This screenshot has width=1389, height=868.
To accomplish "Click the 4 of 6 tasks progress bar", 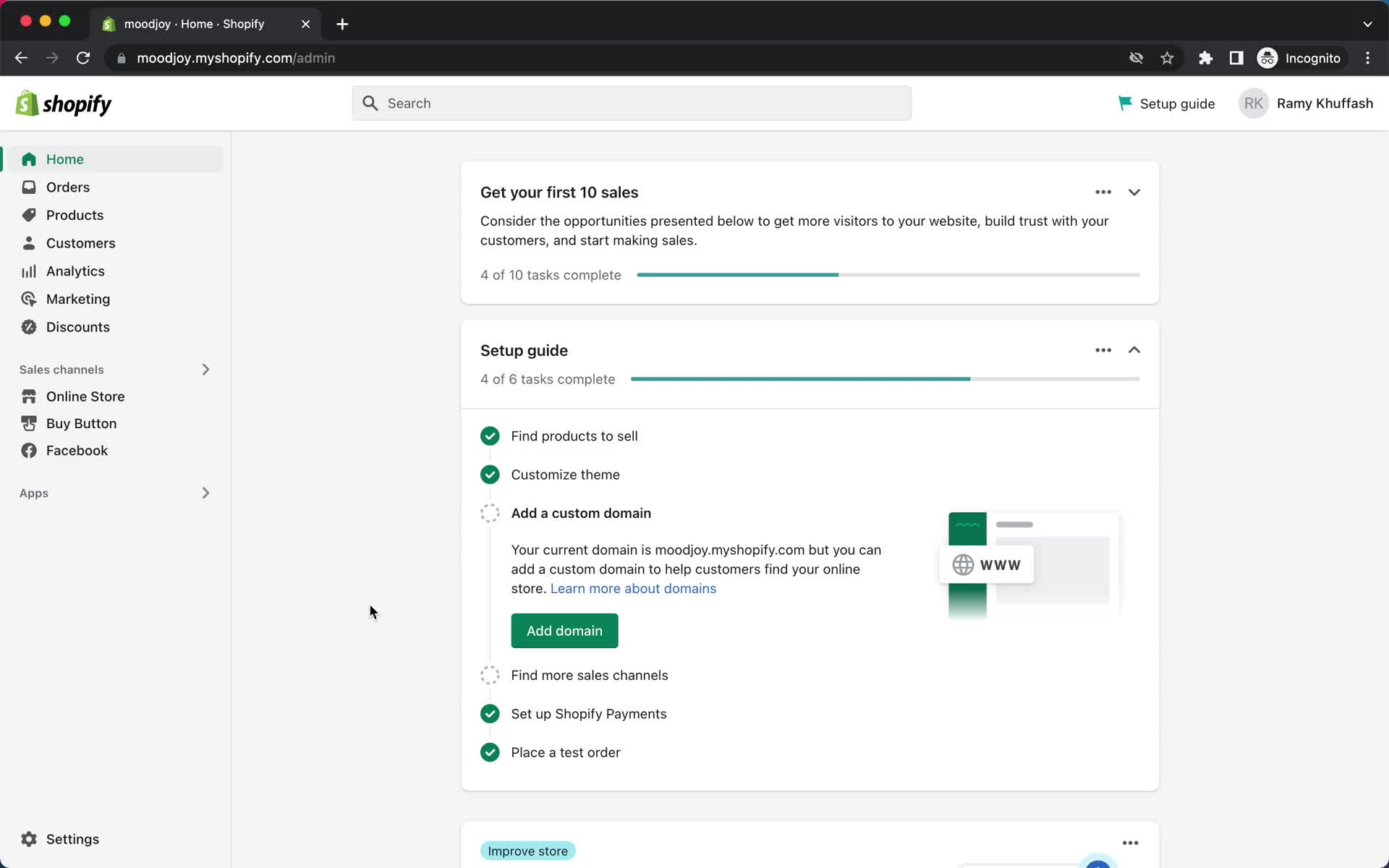I will click(x=885, y=379).
